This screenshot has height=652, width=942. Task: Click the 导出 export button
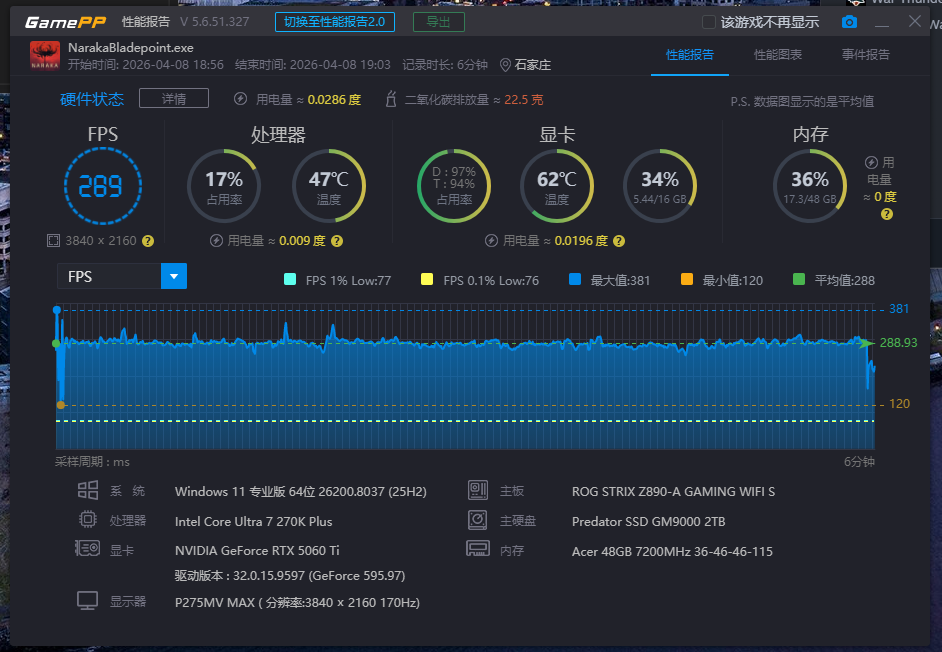pos(438,21)
